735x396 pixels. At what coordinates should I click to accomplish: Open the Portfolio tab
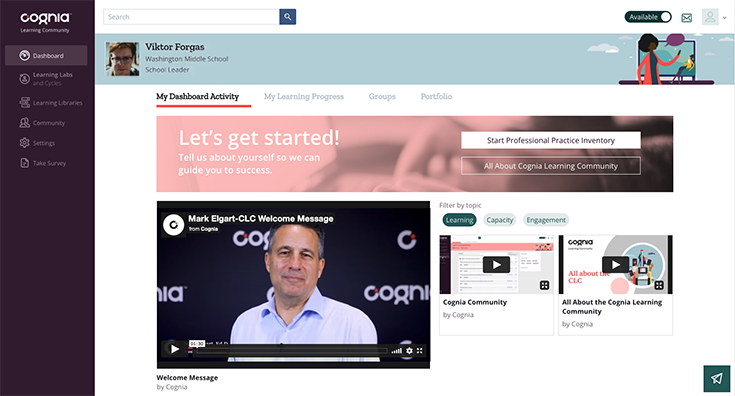tap(436, 97)
